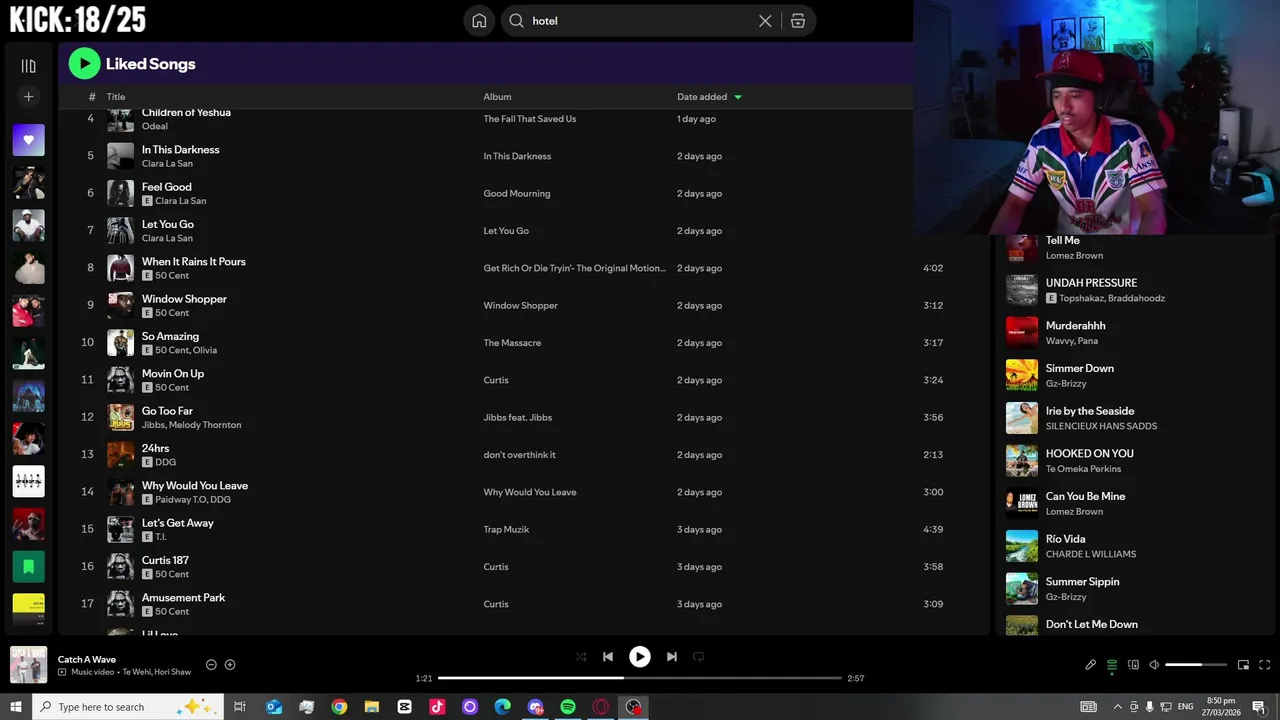Select 'Why Would You Leave' track title
The image size is (1280, 720).
tap(194, 486)
